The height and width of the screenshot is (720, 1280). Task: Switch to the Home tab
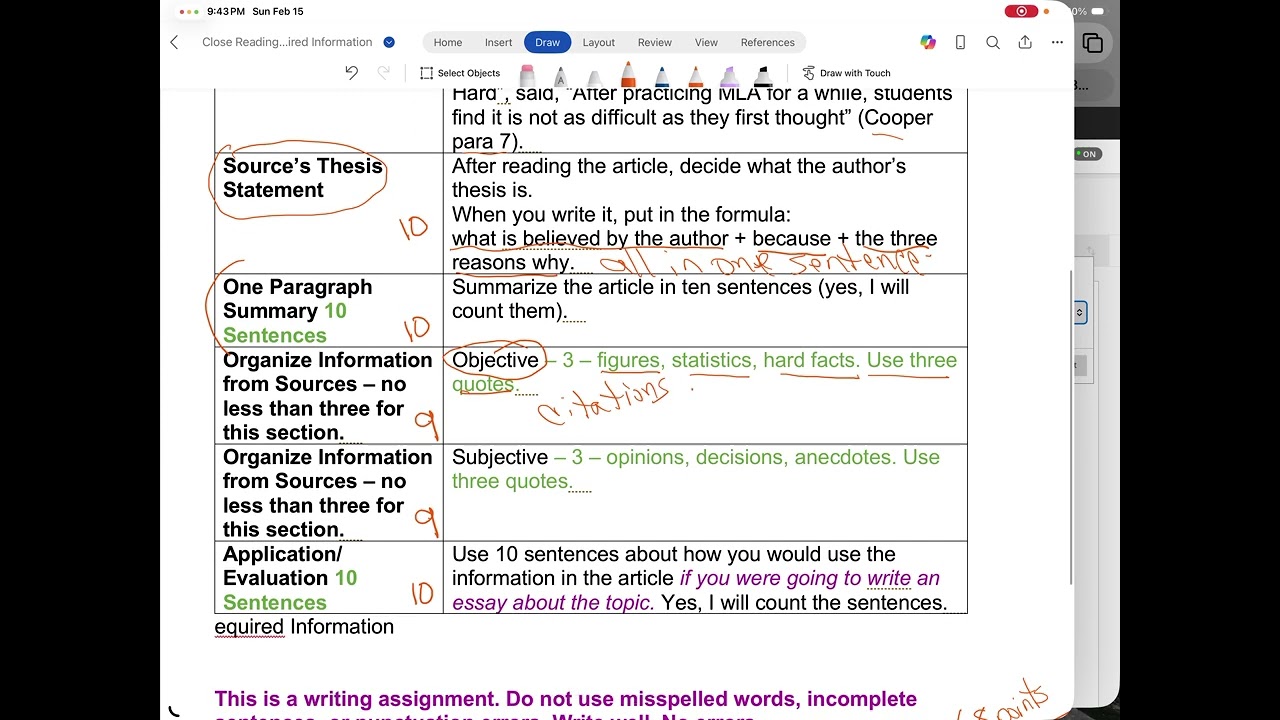point(448,42)
